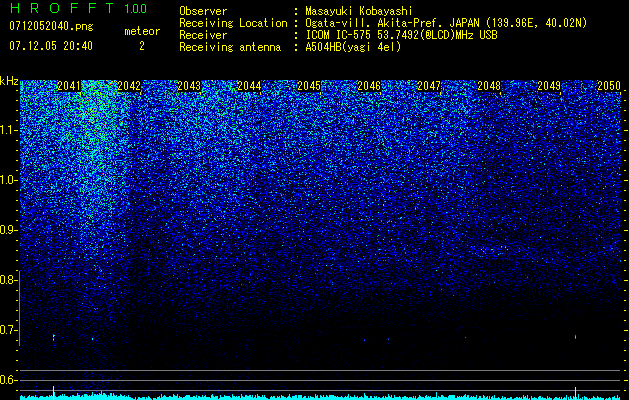Click the 2050 time marker
The height and width of the screenshot is (400, 629).
(x=609, y=86)
